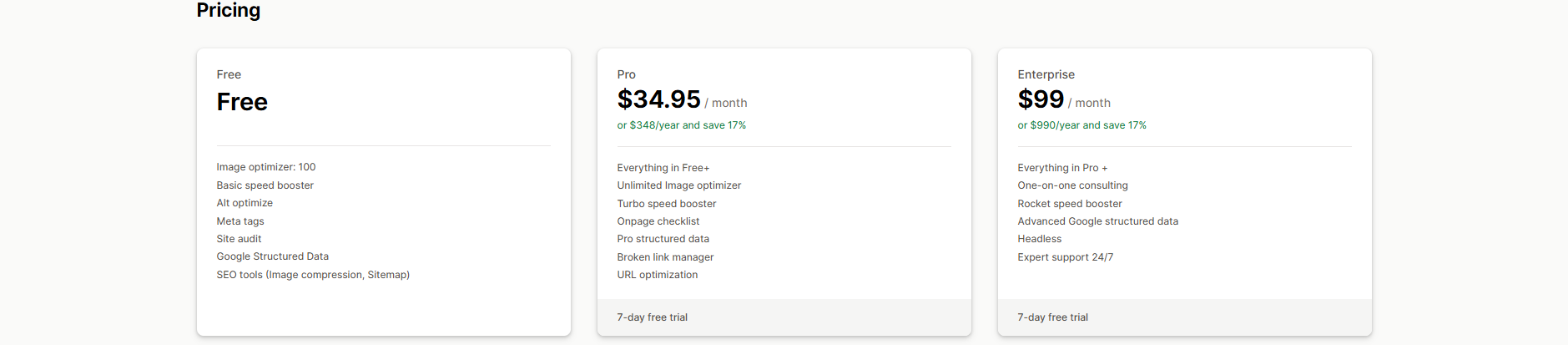Select the 'Expert support 24/7' feature
1568x345 pixels.
pos(1065,257)
